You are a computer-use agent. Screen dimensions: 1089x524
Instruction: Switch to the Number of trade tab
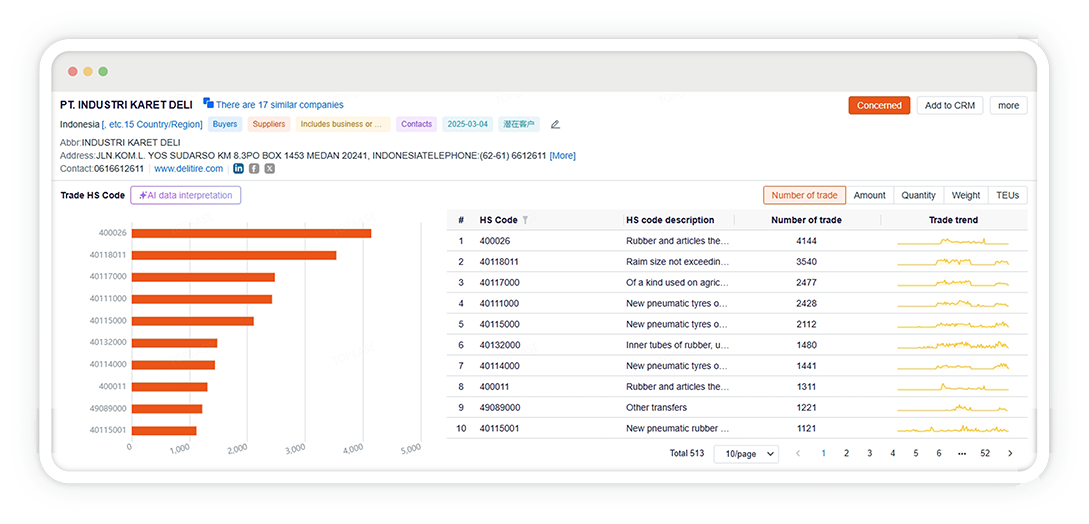[x=804, y=195]
